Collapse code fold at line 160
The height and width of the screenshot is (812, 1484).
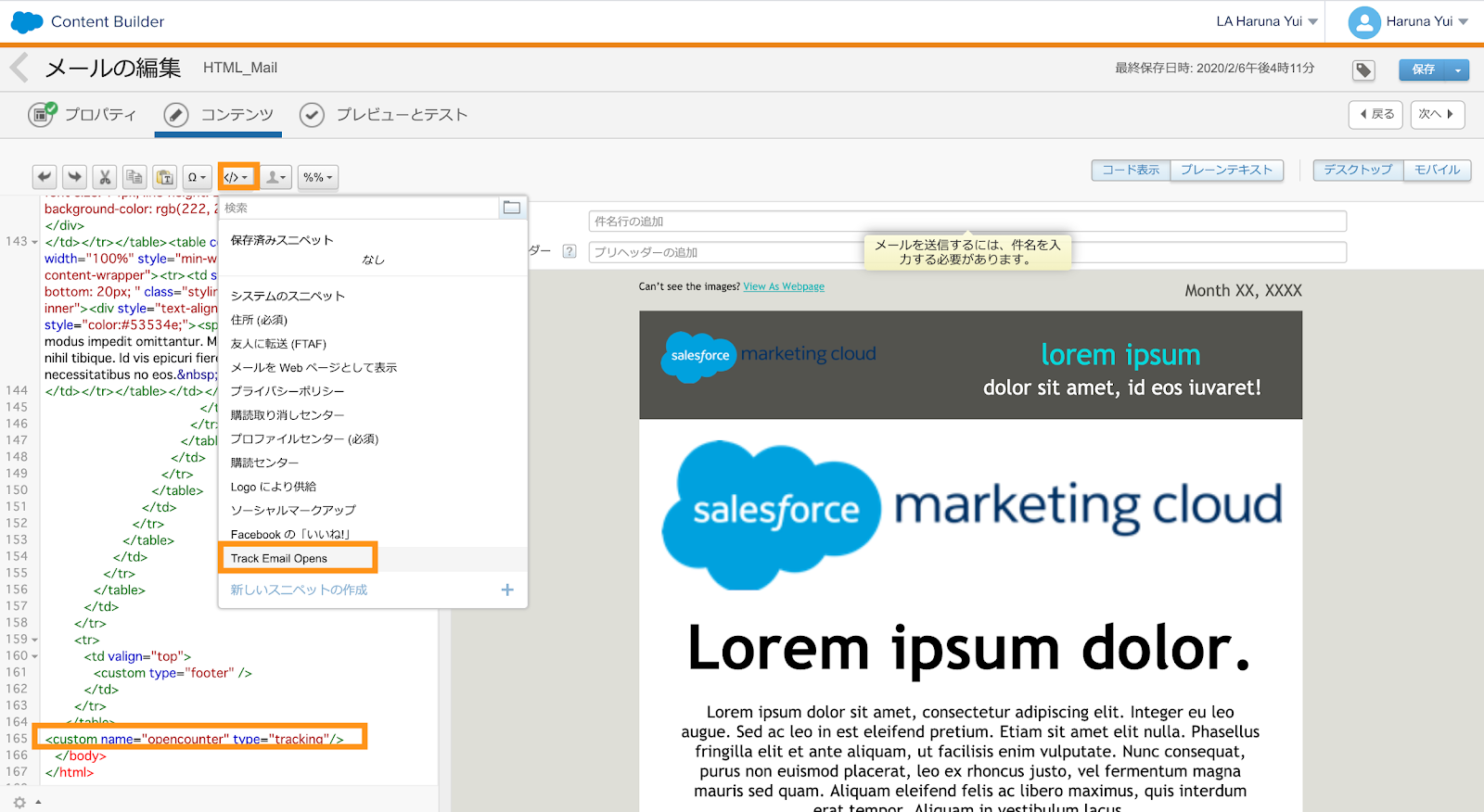(35, 656)
